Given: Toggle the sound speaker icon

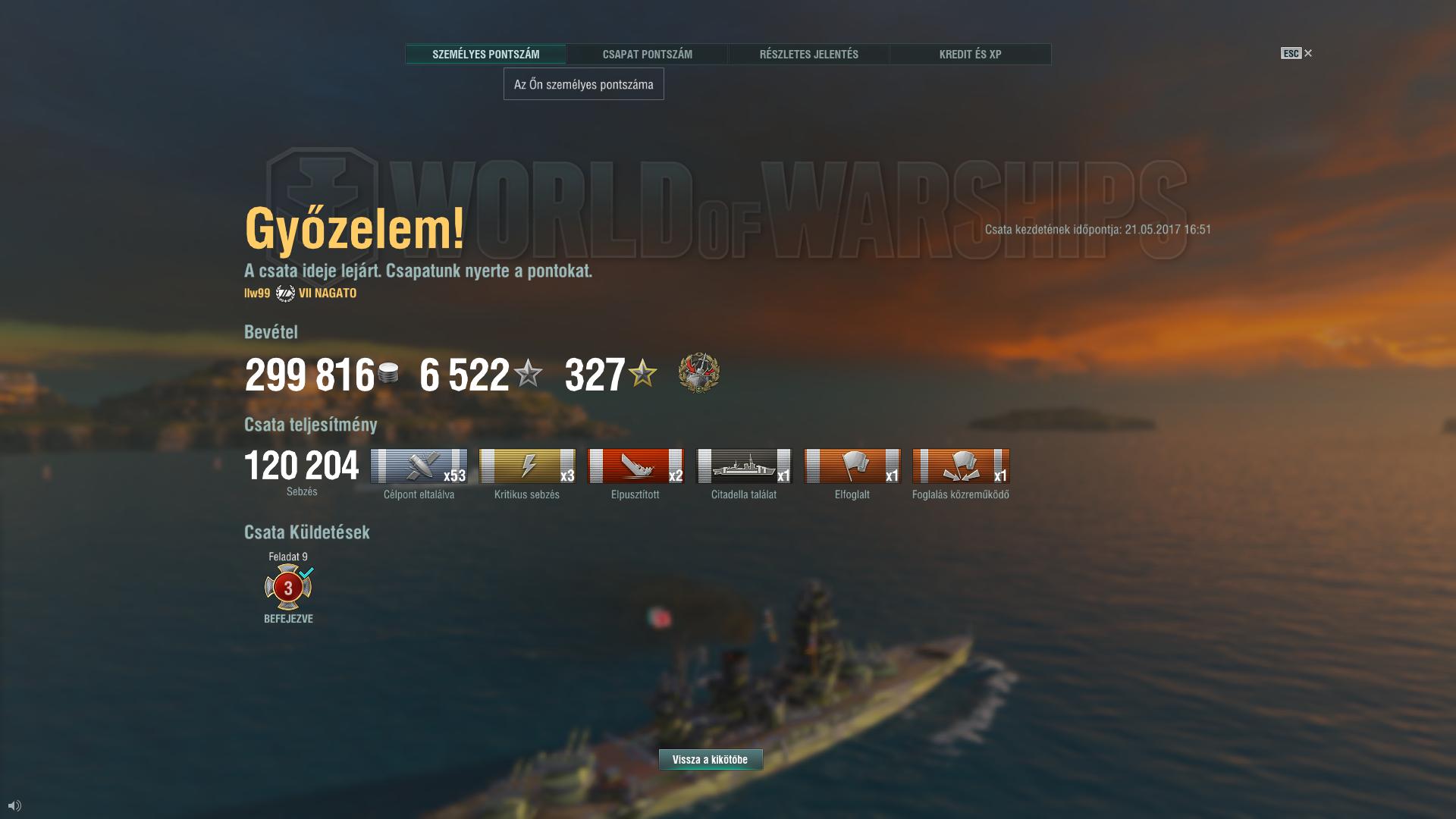Looking at the screenshot, I should click(14, 805).
